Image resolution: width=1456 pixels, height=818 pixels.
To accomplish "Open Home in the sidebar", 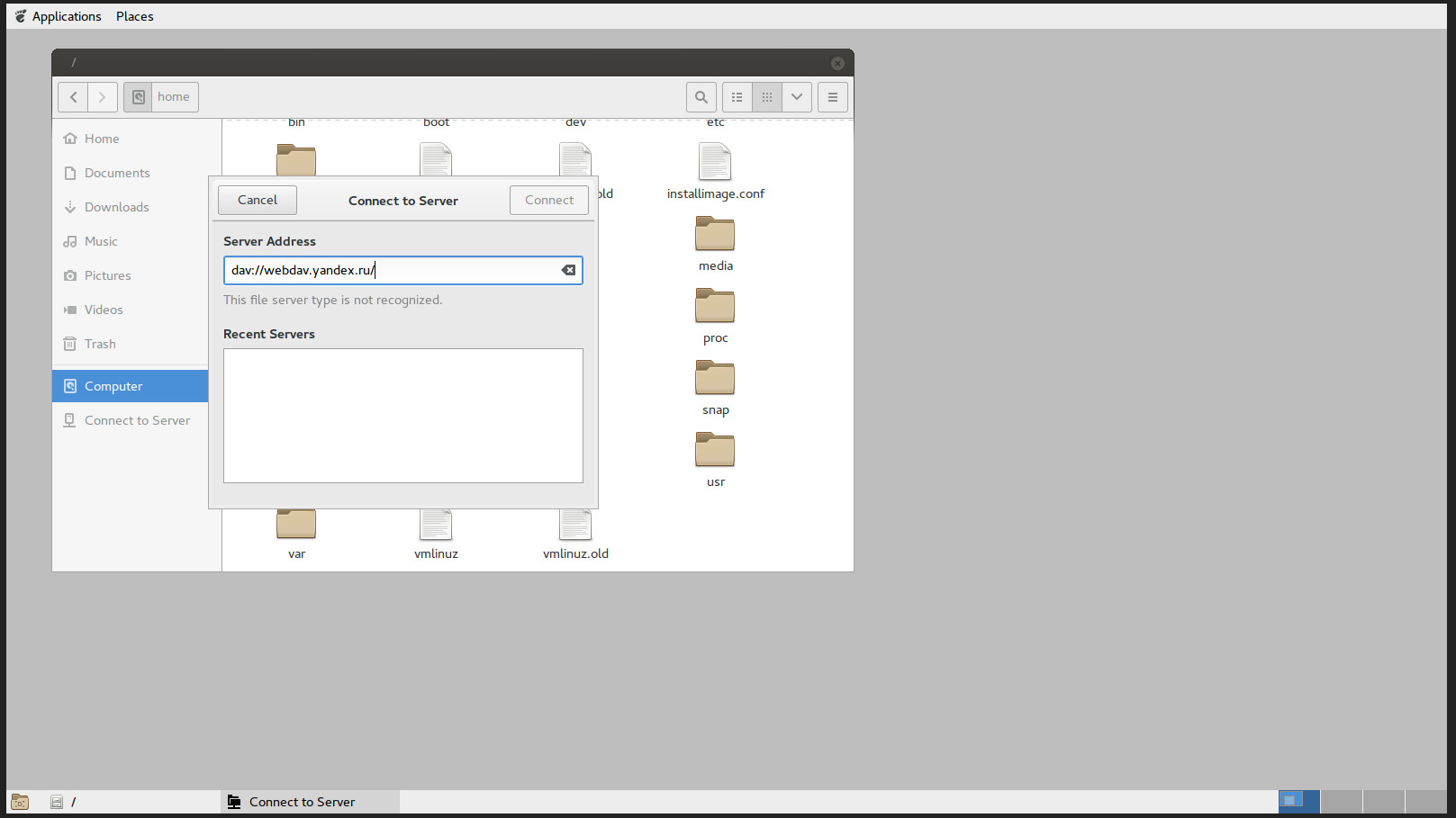I will tap(130, 139).
